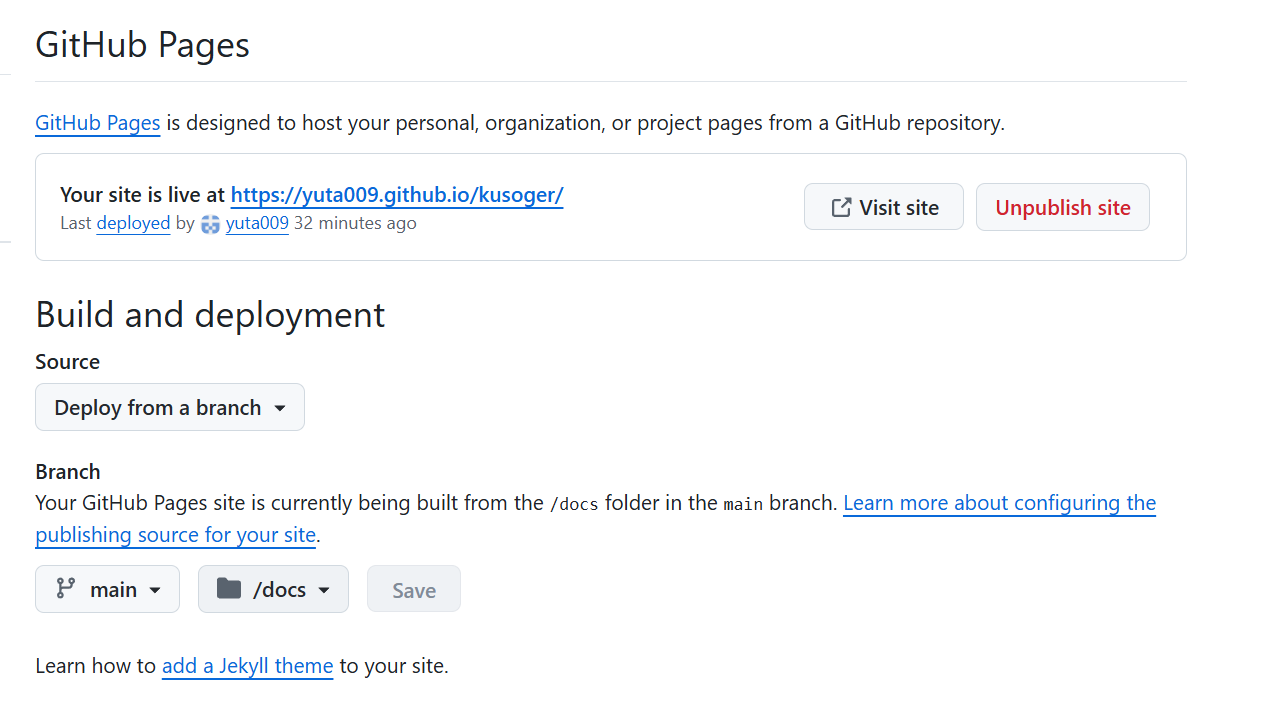Click the yuta009 avatar icon

[210, 224]
